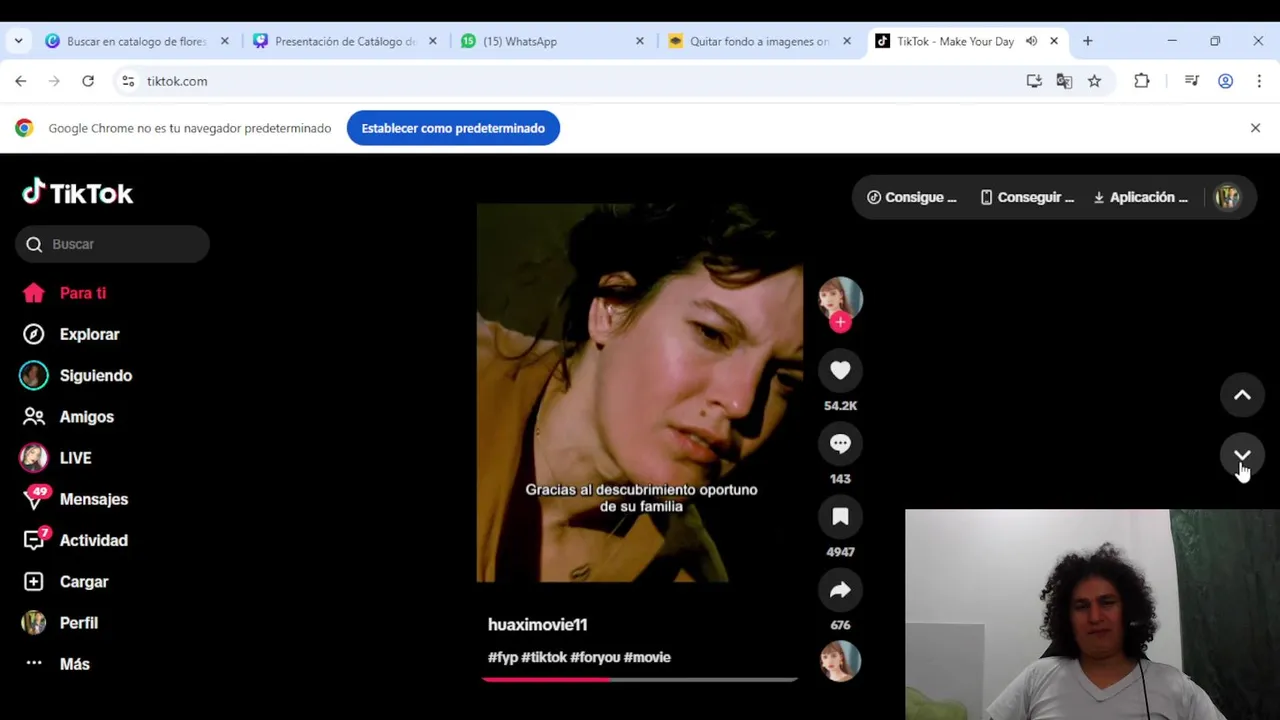Open the #movie hashtag
The image size is (1280, 720).
pyautogui.click(x=647, y=657)
